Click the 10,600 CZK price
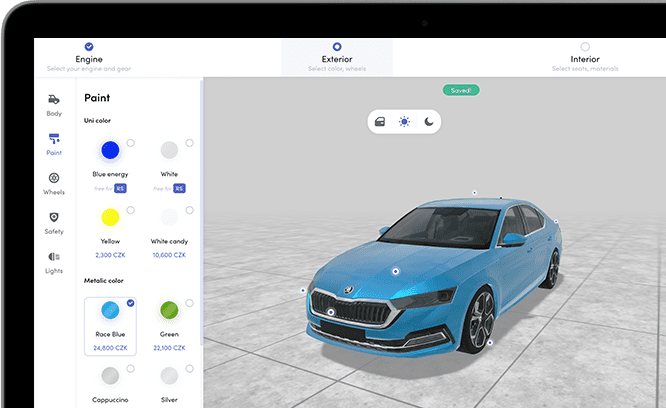Viewport: 666px width, 408px height. (x=169, y=255)
